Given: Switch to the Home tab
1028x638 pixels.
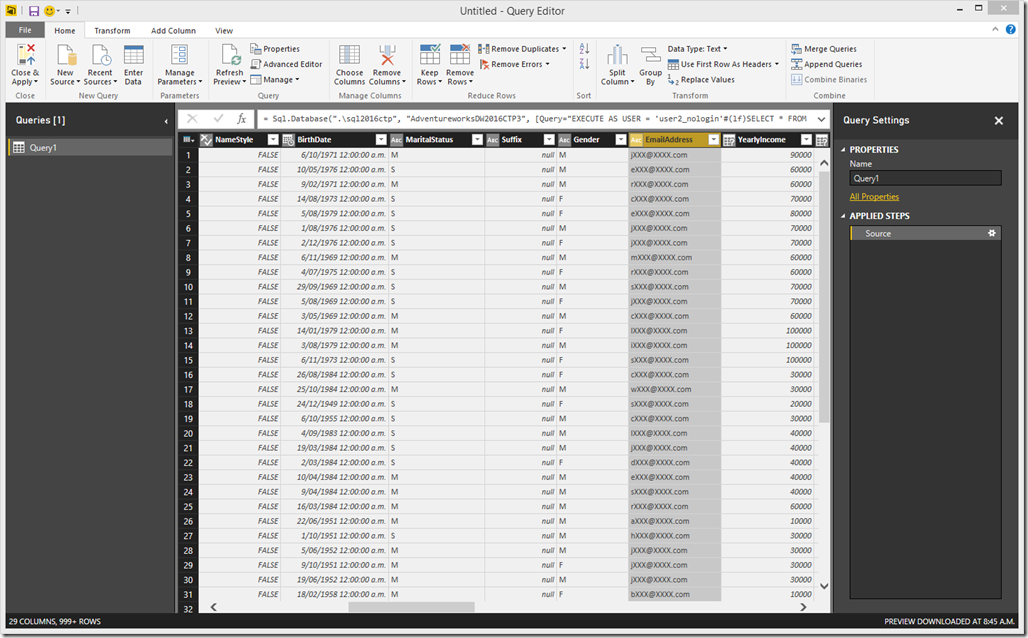Looking at the screenshot, I should 64,30.
